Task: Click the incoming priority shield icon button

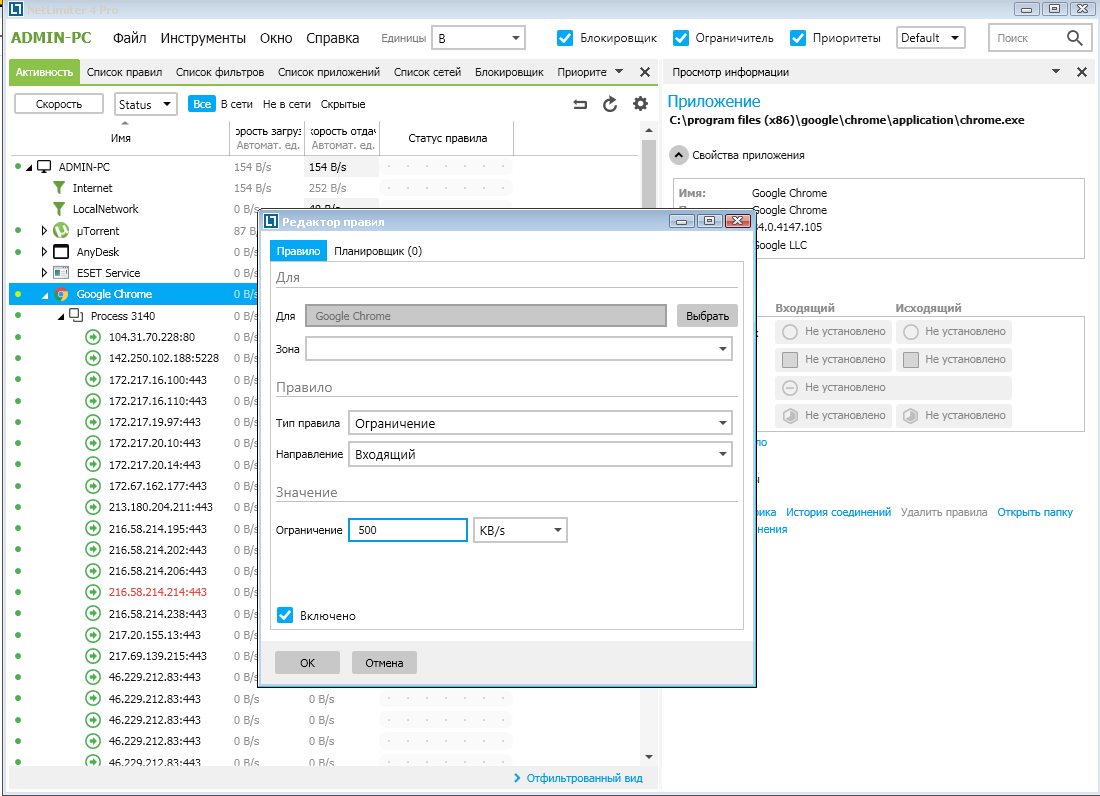Action: click(x=833, y=415)
